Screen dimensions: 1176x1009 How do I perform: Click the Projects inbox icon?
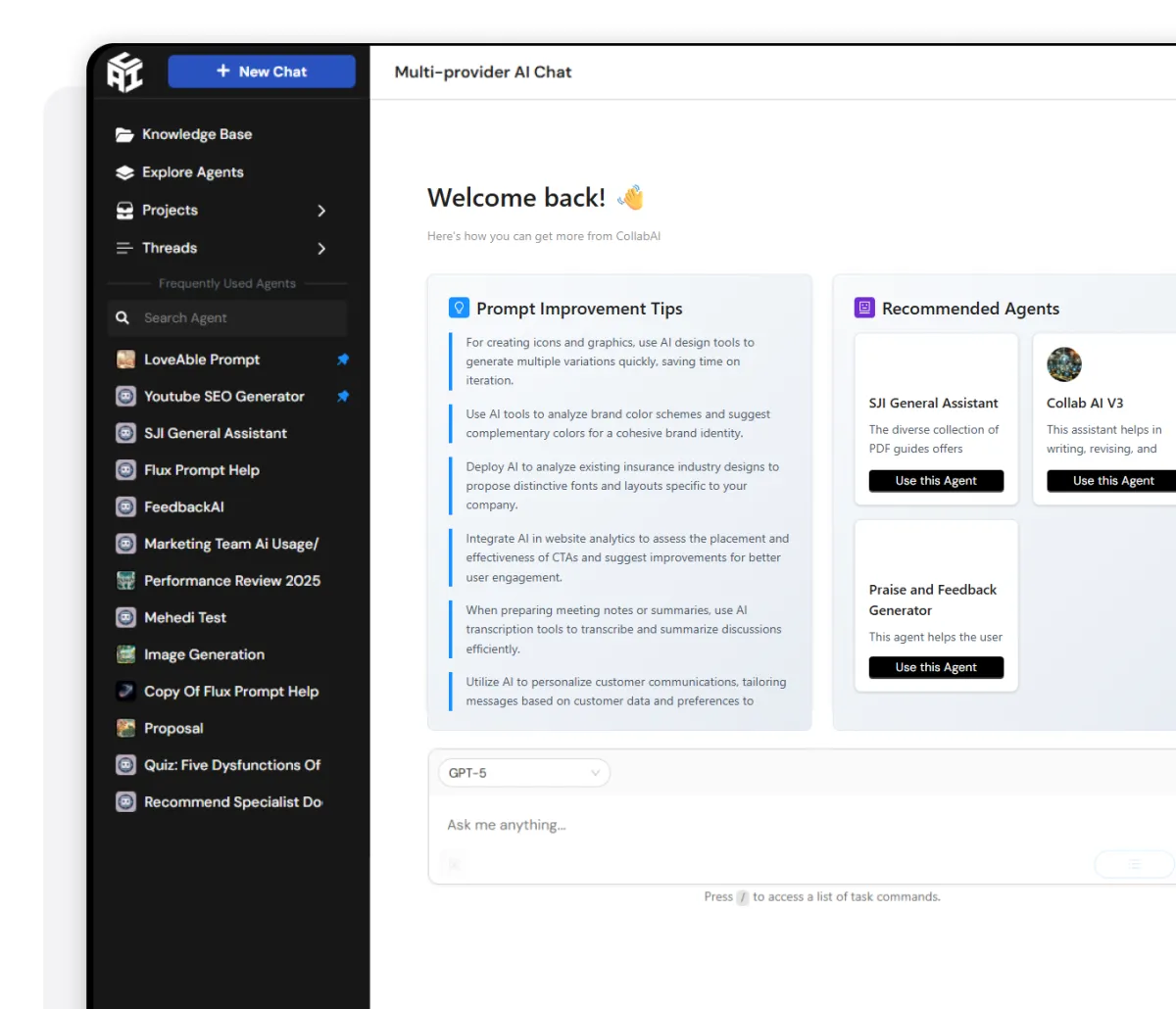coord(124,211)
